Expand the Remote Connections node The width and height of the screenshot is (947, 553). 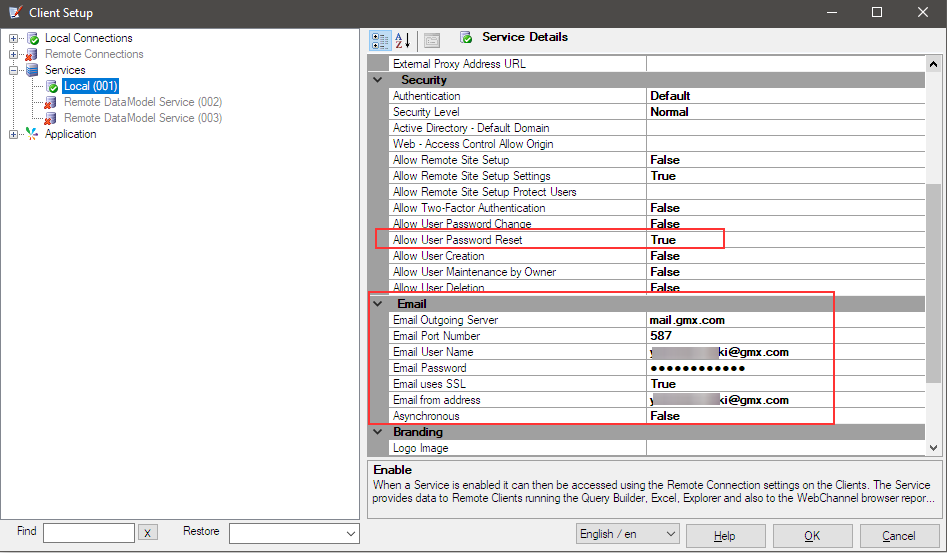[x=13, y=54]
